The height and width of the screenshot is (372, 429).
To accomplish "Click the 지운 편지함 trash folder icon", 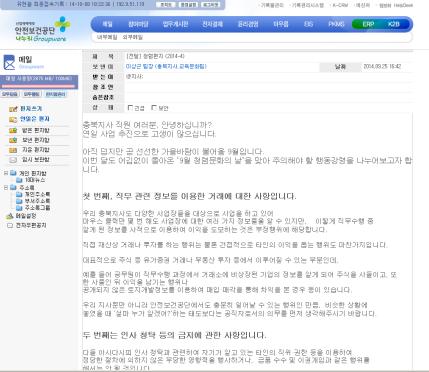I will click(x=13, y=150).
